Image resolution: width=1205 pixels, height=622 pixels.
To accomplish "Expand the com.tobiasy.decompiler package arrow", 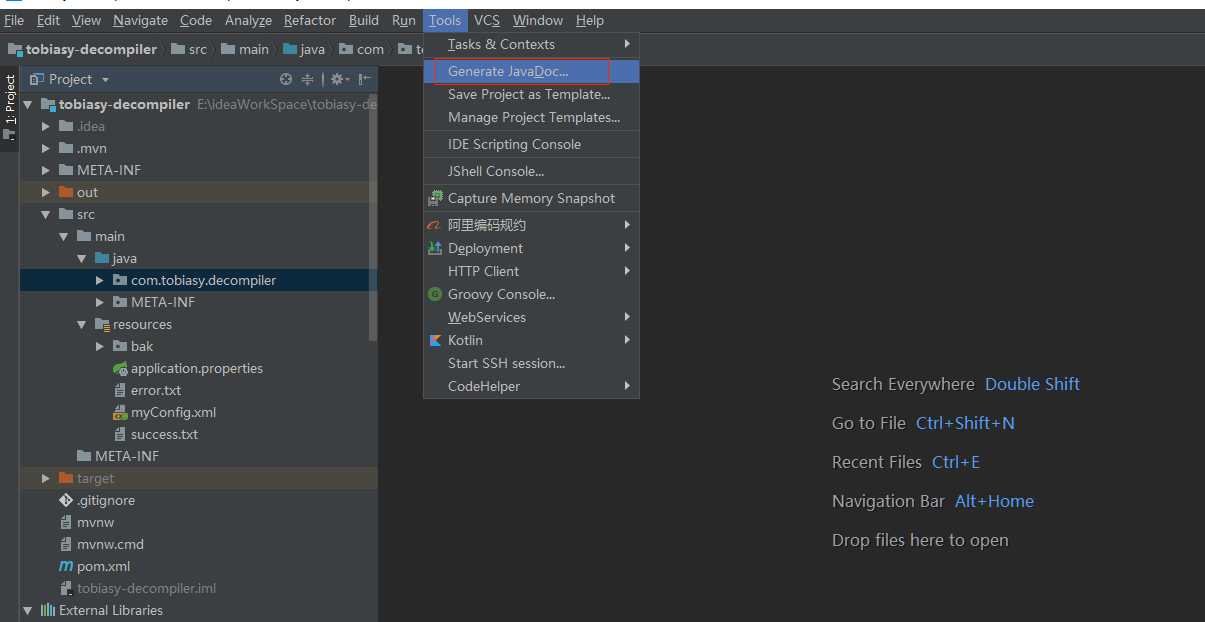I will point(100,280).
